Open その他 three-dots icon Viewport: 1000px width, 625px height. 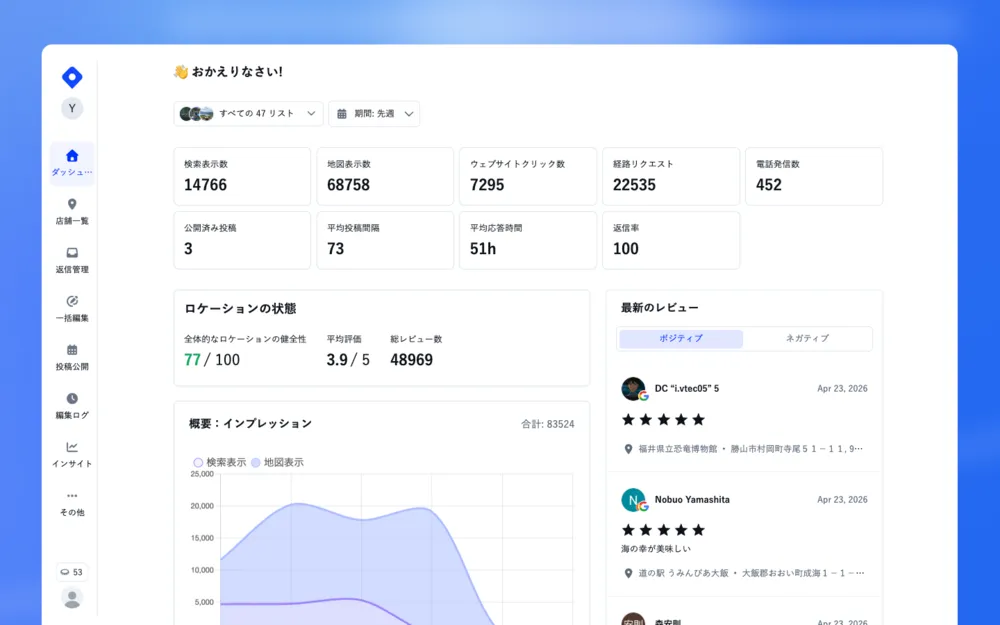[x=72, y=496]
